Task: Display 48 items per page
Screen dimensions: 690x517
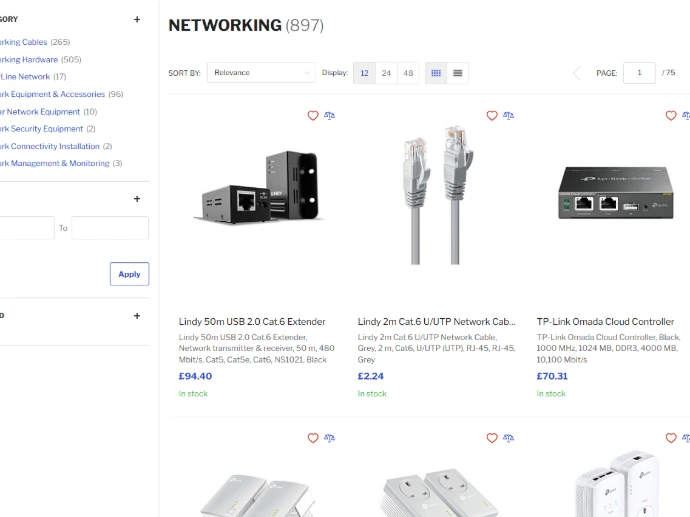Action: (x=408, y=73)
